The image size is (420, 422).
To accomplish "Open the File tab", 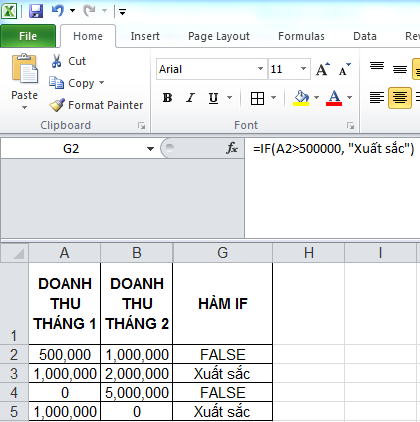I will click(x=28, y=36).
